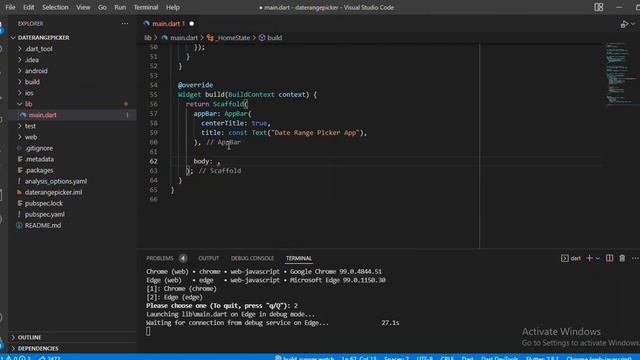This screenshot has height=360, width=640.
Task: Add a new terminal with plus icon
Action: 589,258
